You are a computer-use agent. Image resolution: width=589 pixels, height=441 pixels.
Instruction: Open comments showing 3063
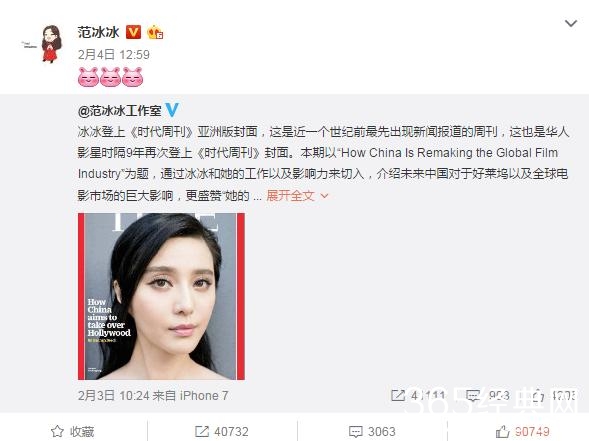tap(372, 432)
